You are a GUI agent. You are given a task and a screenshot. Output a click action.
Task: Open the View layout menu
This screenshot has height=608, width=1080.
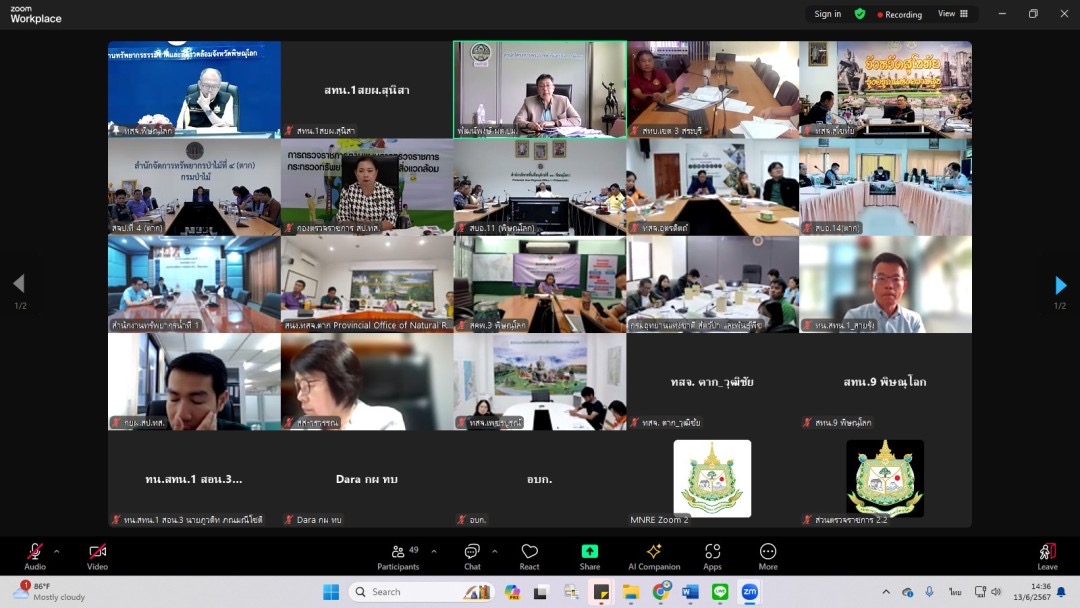(x=953, y=14)
